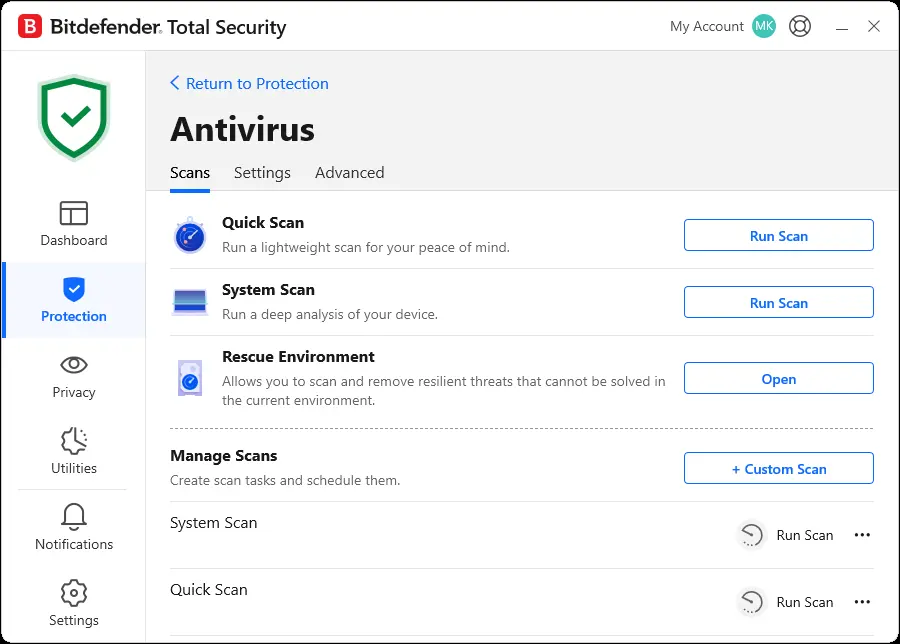This screenshot has height=644, width=900.
Task: Switch to the Advanced tab
Action: pos(350,173)
